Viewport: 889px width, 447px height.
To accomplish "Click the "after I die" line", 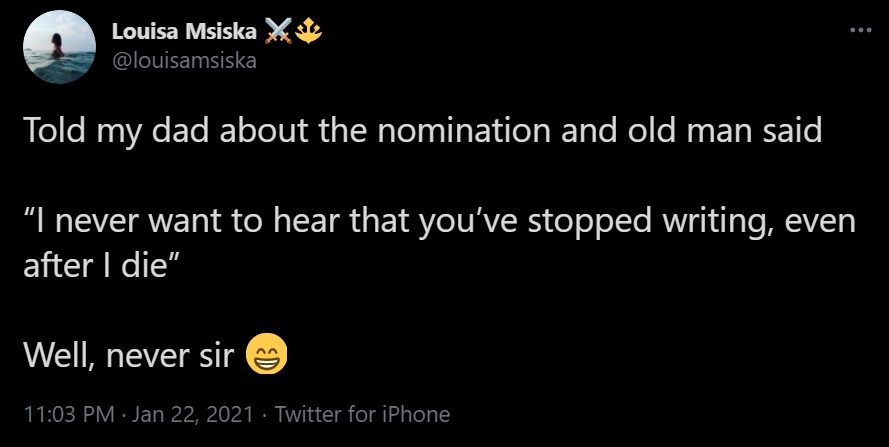I will pyautogui.click(x=96, y=264).
